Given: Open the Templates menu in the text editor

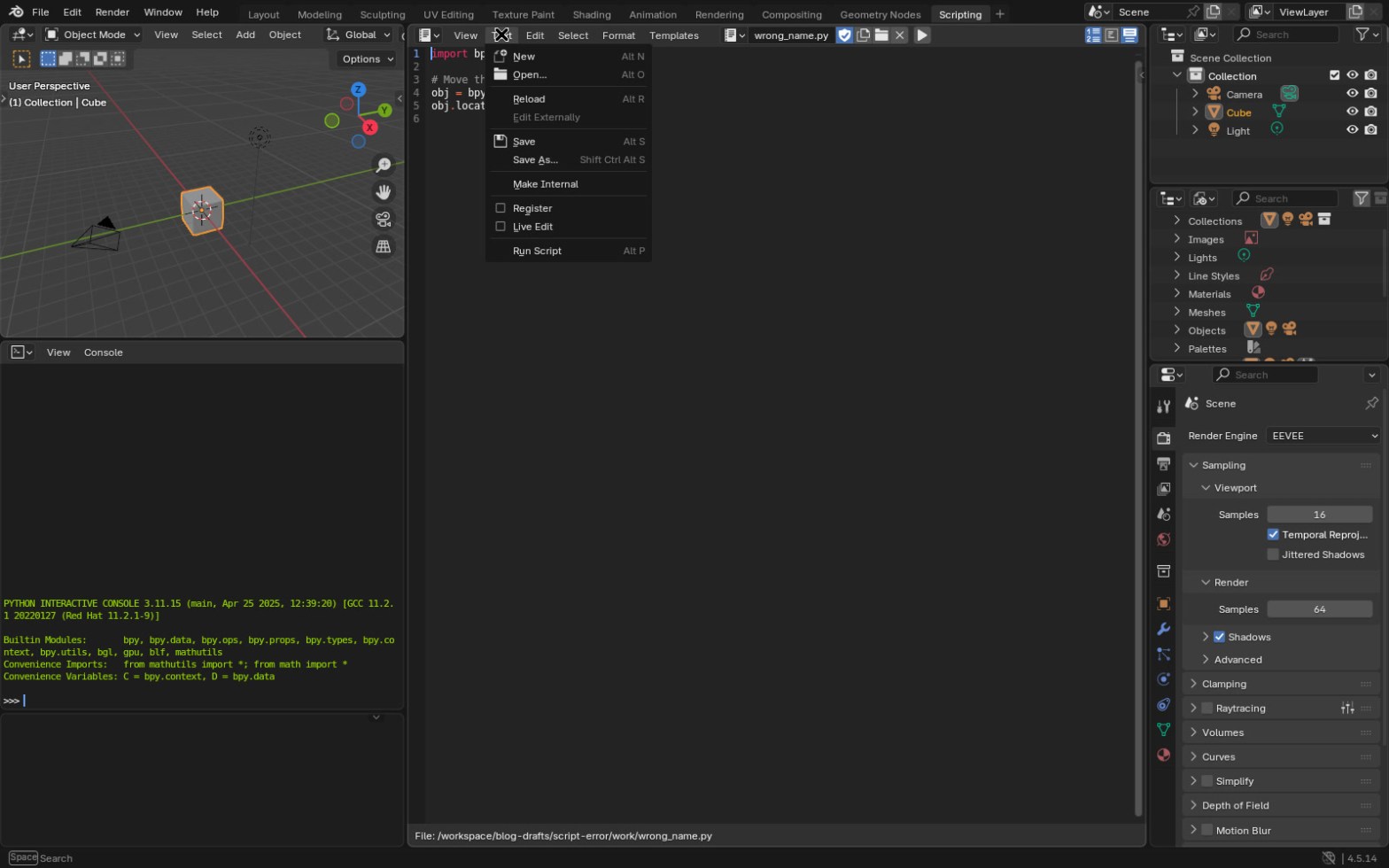Looking at the screenshot, I should 673,35.
